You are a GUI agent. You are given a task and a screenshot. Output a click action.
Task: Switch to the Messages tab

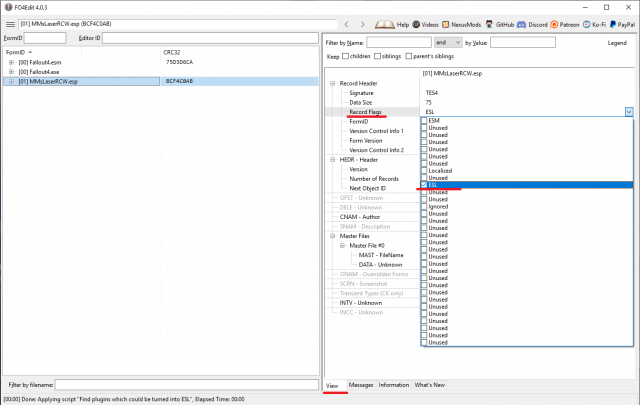coord(361,384)
